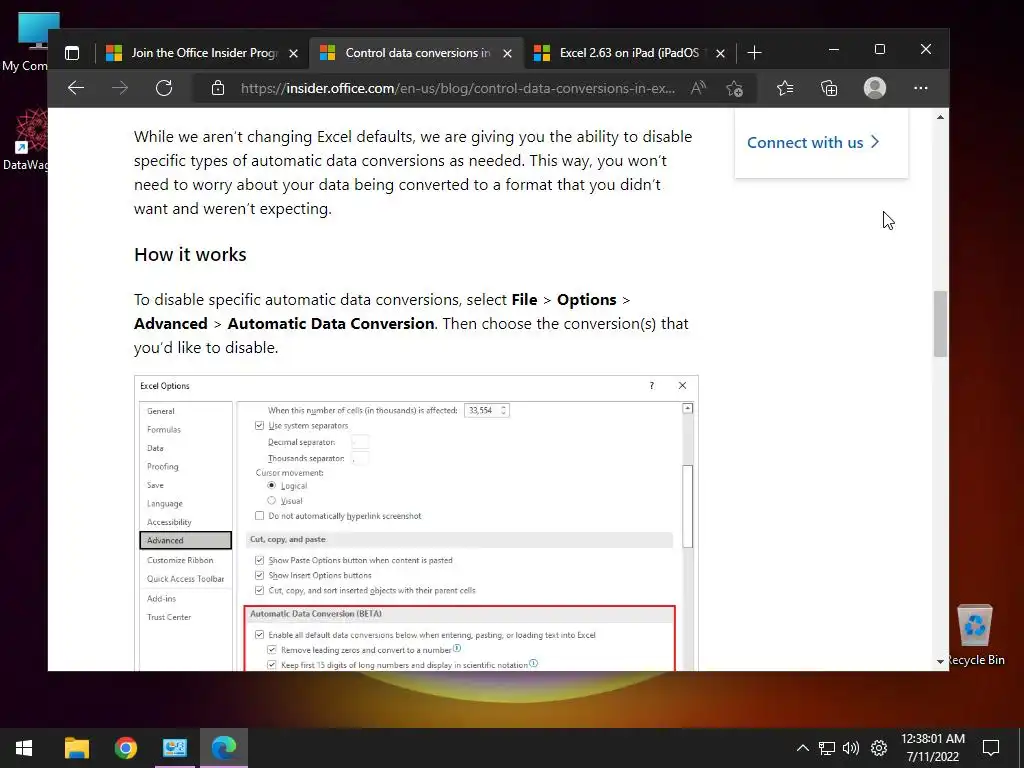Open the notification center icon

tap(991, 748)
